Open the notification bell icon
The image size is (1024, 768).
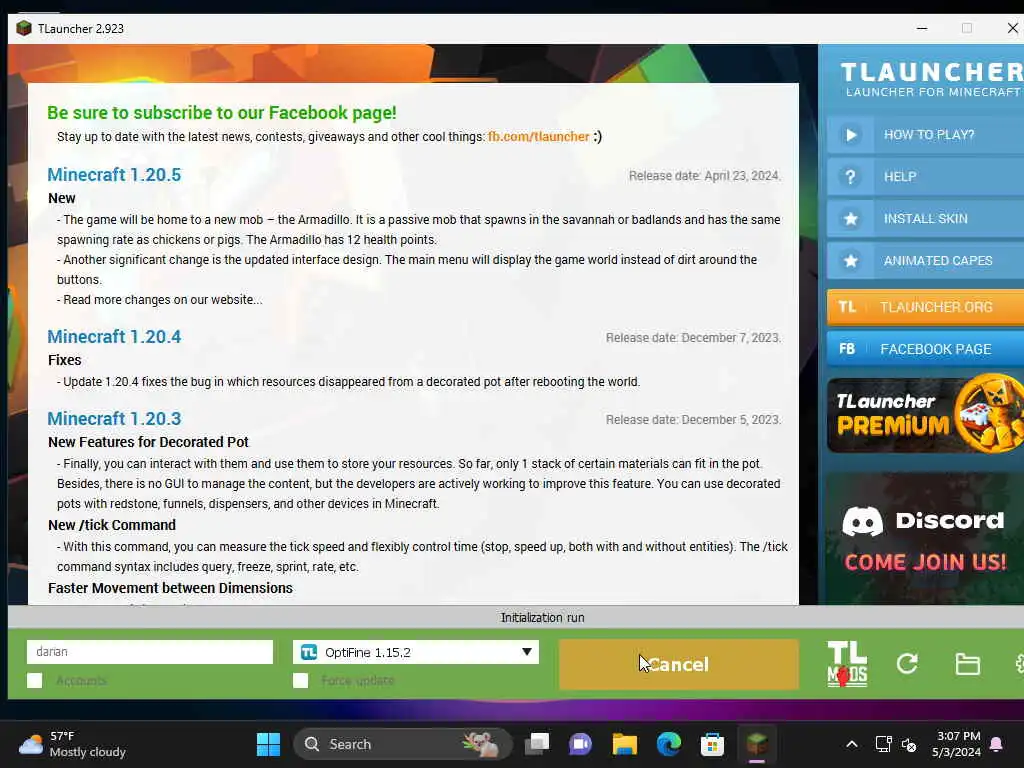(x=997, y=744)
